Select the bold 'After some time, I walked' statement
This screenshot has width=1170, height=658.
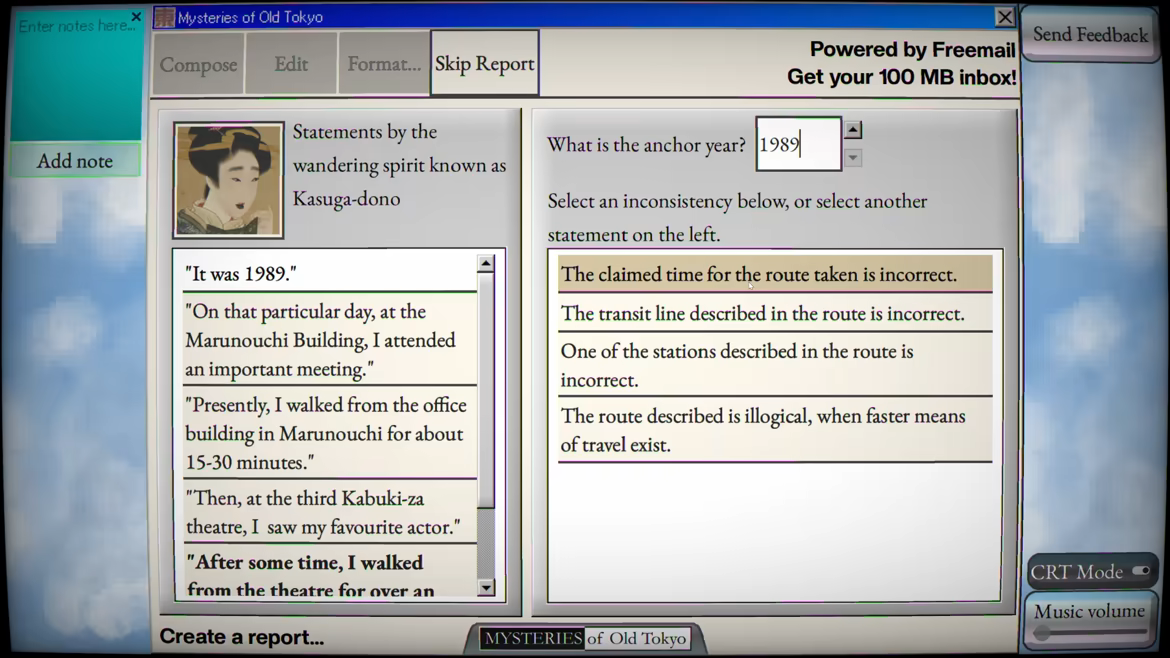330,572
